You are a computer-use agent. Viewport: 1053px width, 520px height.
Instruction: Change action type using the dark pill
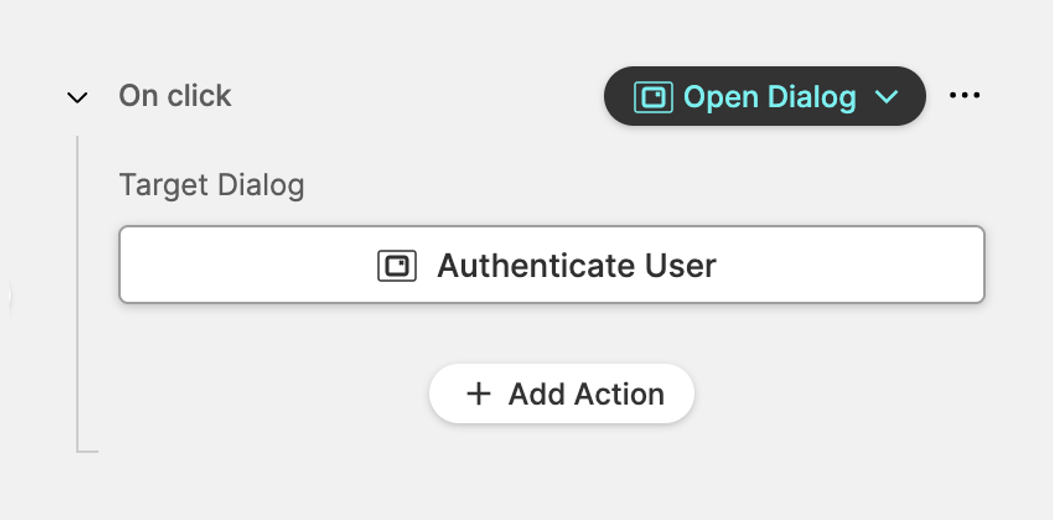point(764,97)
